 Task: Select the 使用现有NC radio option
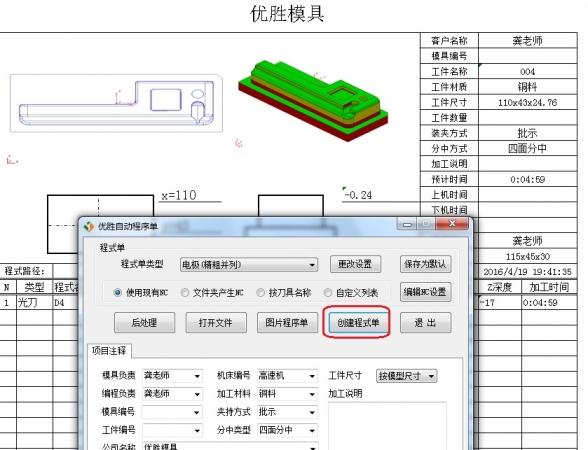(118, 292)
